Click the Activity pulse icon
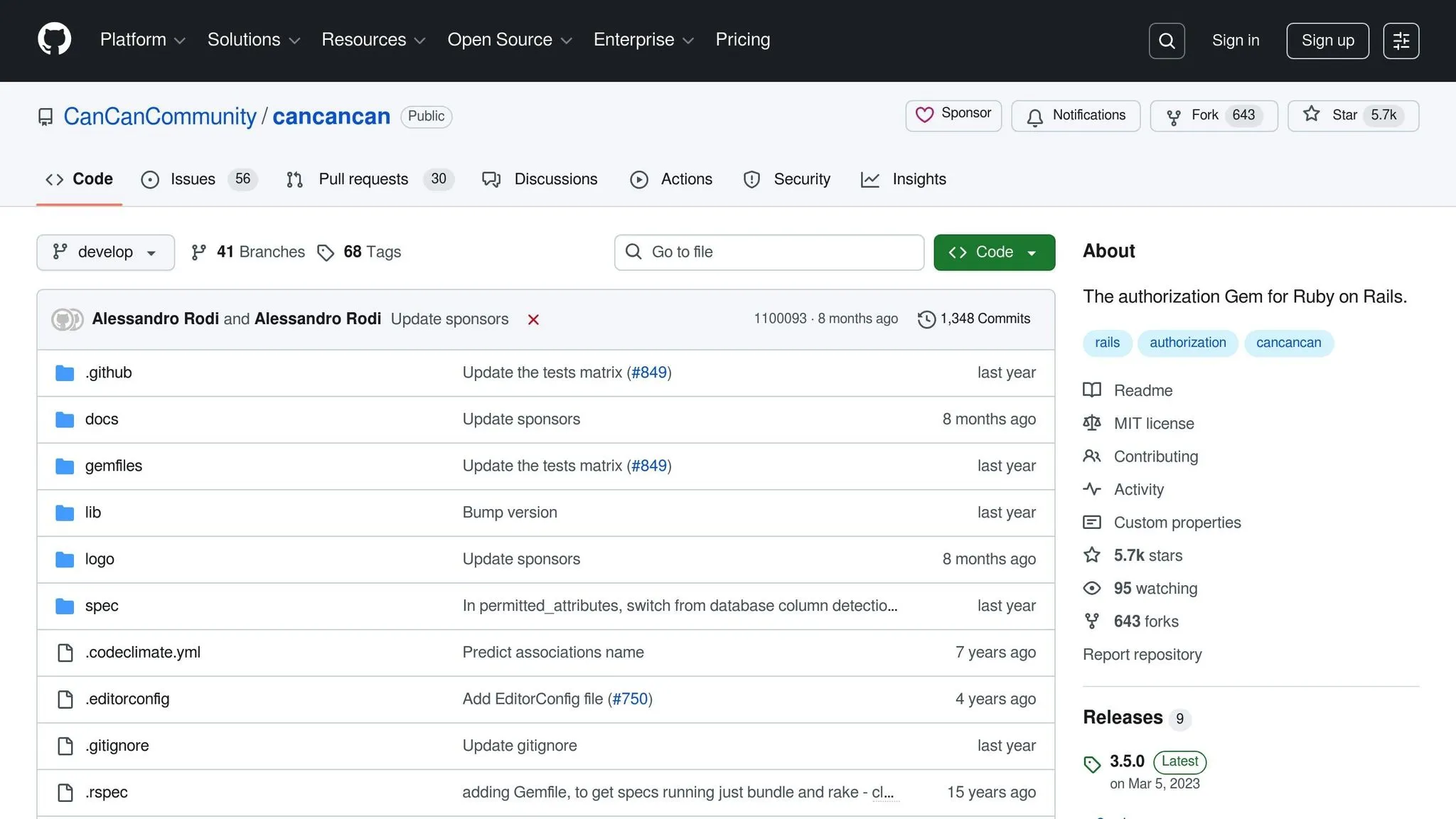 1092,489
